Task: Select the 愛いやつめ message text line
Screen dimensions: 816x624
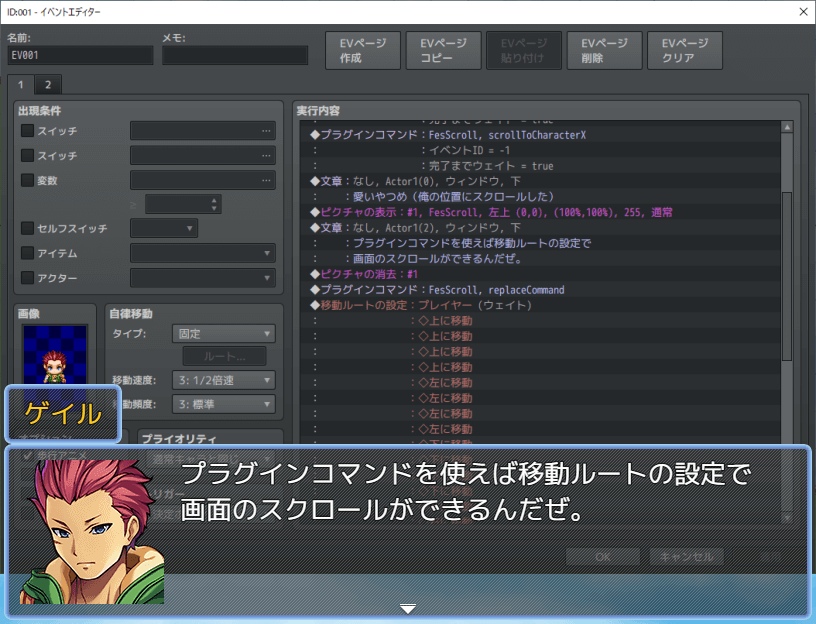Action: [540, 197]
